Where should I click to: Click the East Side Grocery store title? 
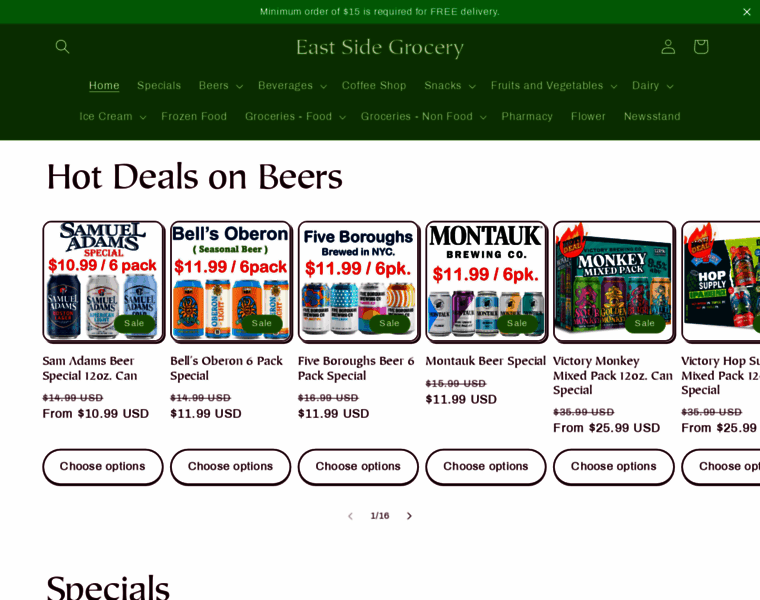[x=380, y=47]
